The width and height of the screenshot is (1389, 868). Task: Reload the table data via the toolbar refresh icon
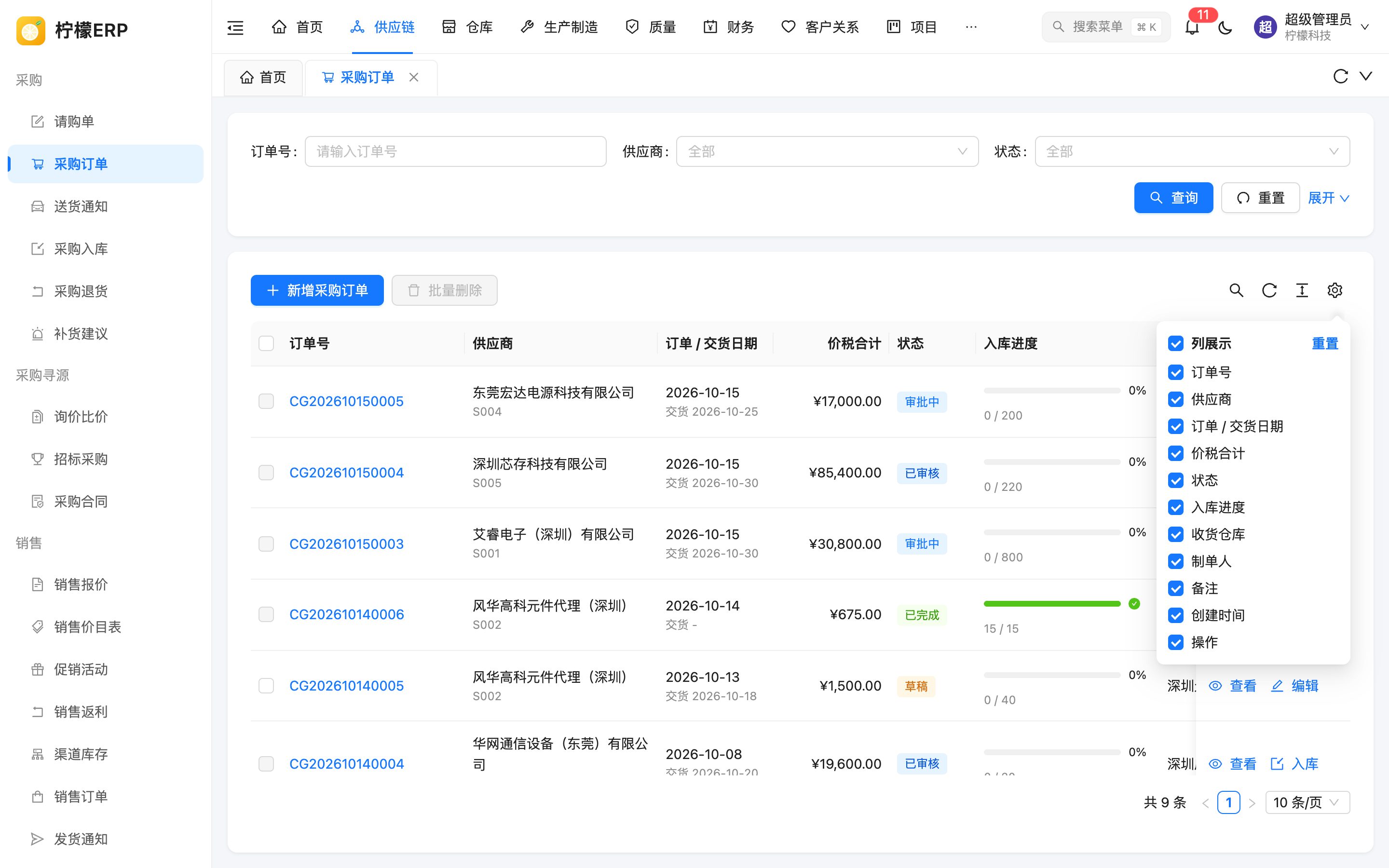[x=1269, y=290]
